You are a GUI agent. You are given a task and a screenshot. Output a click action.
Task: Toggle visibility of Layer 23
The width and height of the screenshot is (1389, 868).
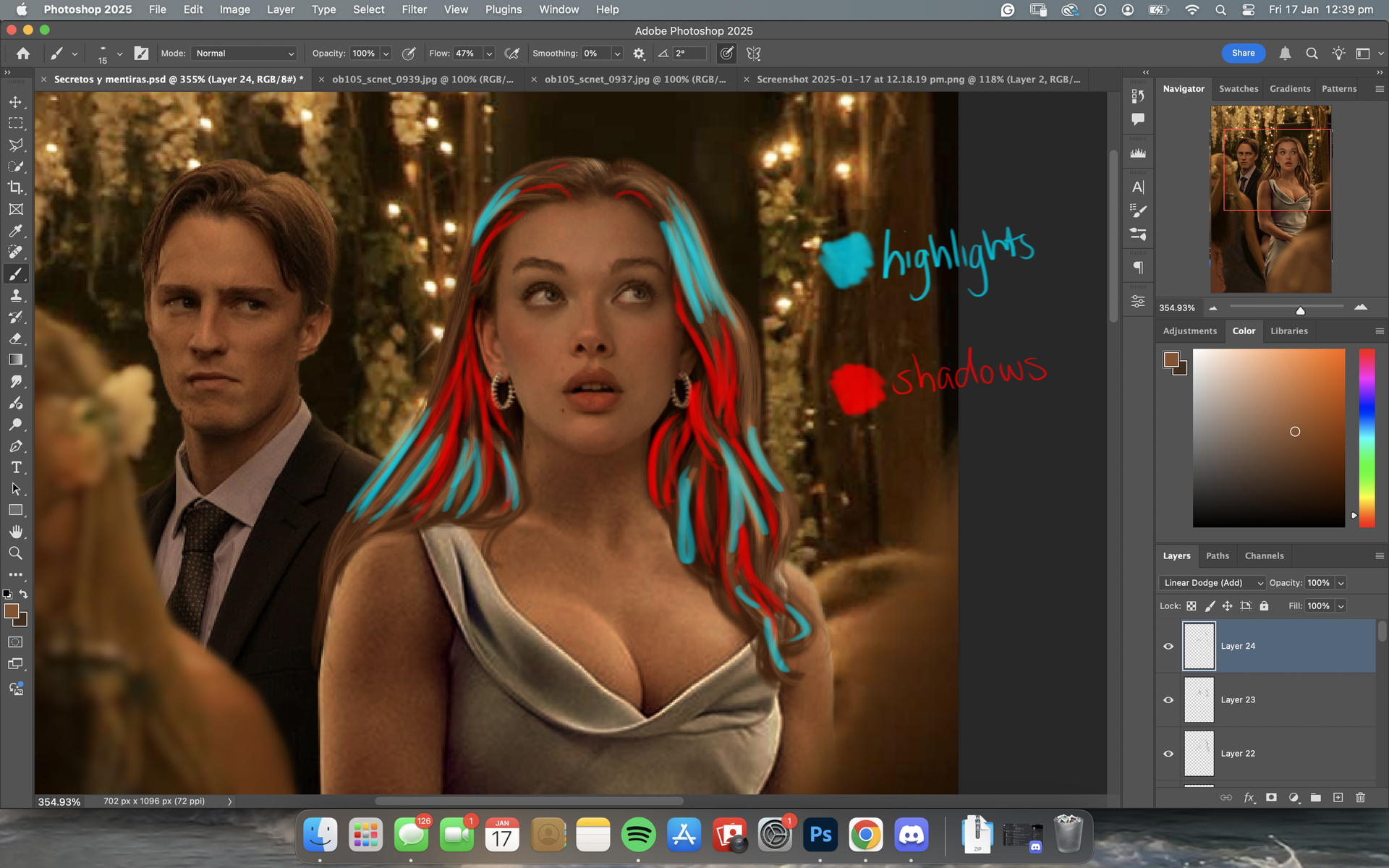[x=1168, y=699]
